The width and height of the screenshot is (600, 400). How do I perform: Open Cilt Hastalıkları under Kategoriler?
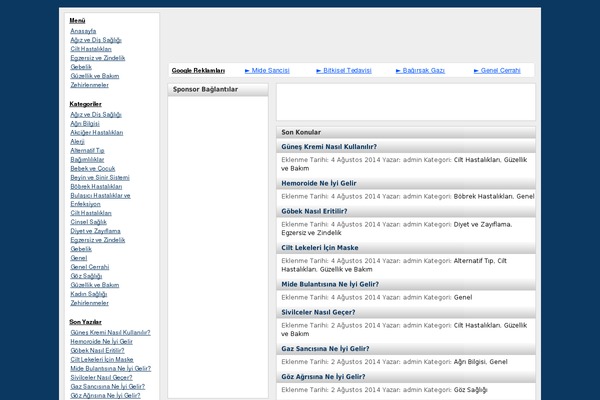point(91,213)
